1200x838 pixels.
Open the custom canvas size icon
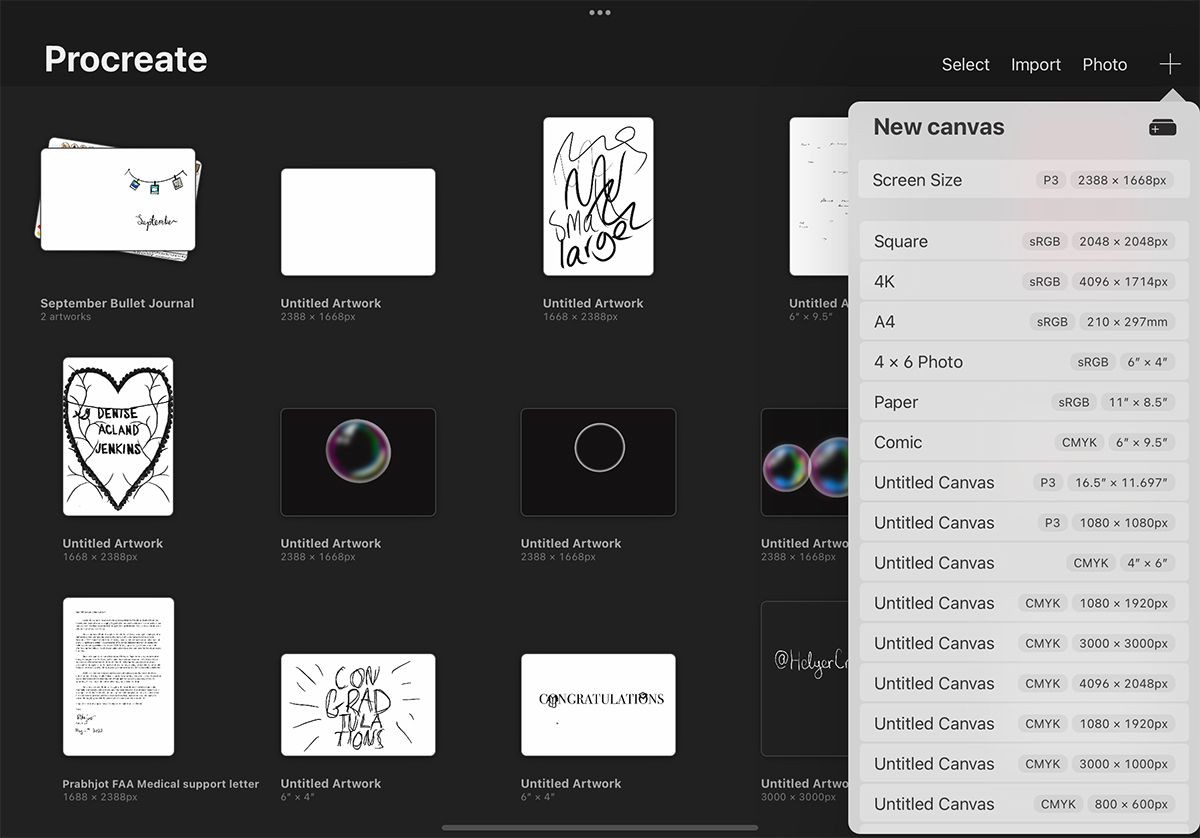[1162, 127]
